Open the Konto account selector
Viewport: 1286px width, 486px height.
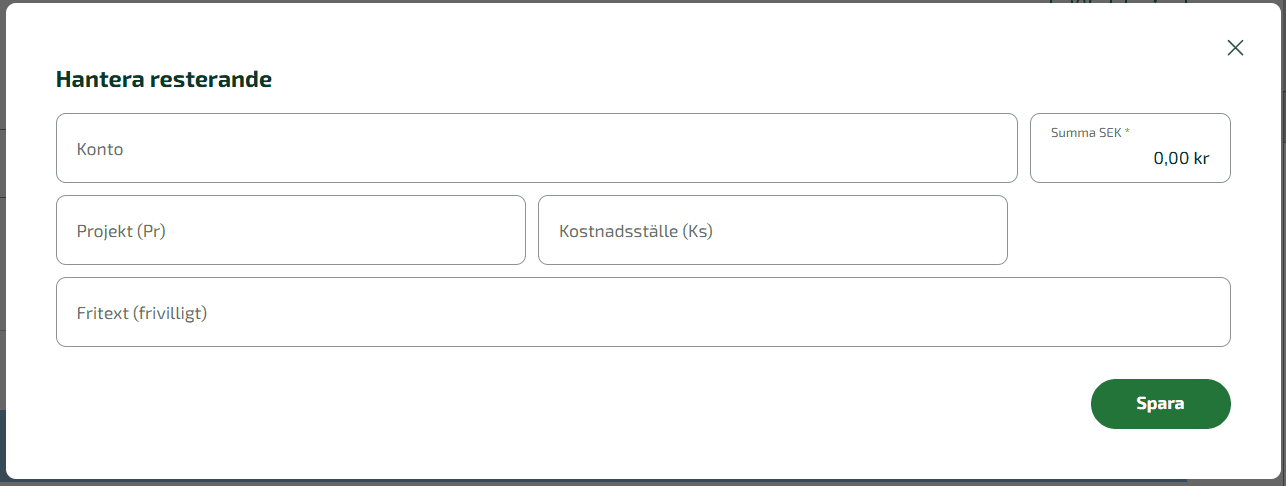[x=536, y=148]
